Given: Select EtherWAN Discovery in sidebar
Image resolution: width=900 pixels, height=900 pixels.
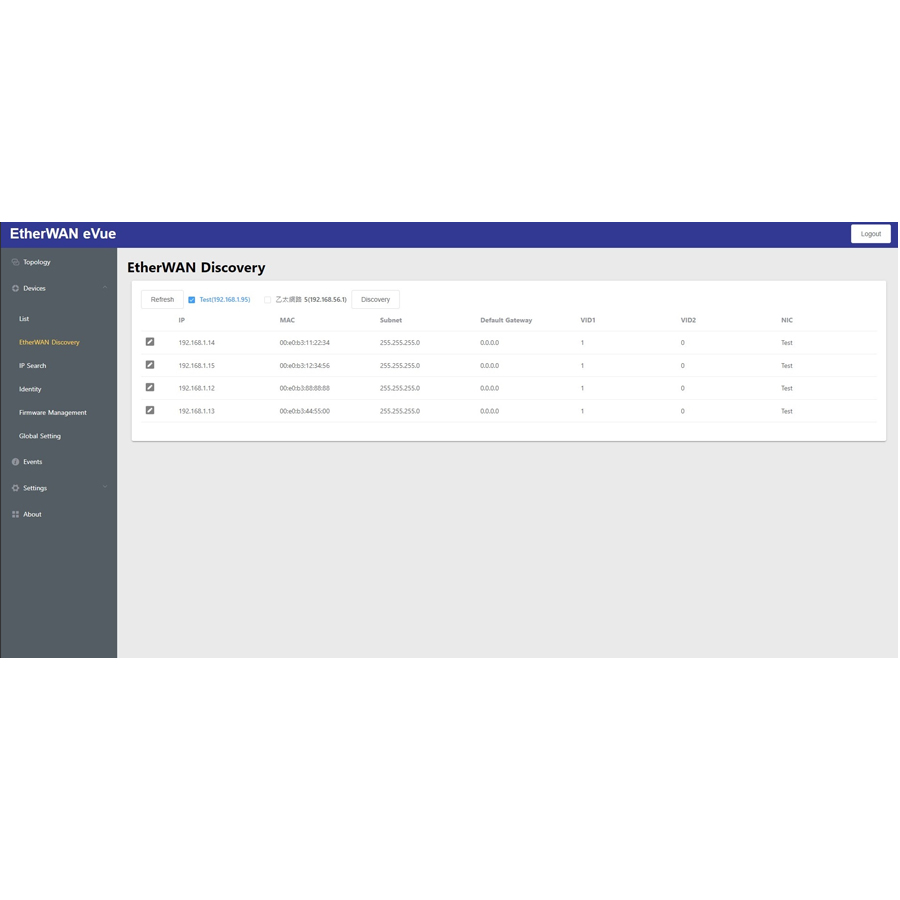Looking at the screenshot, I should pyautogui.click(x=49, y=342).
